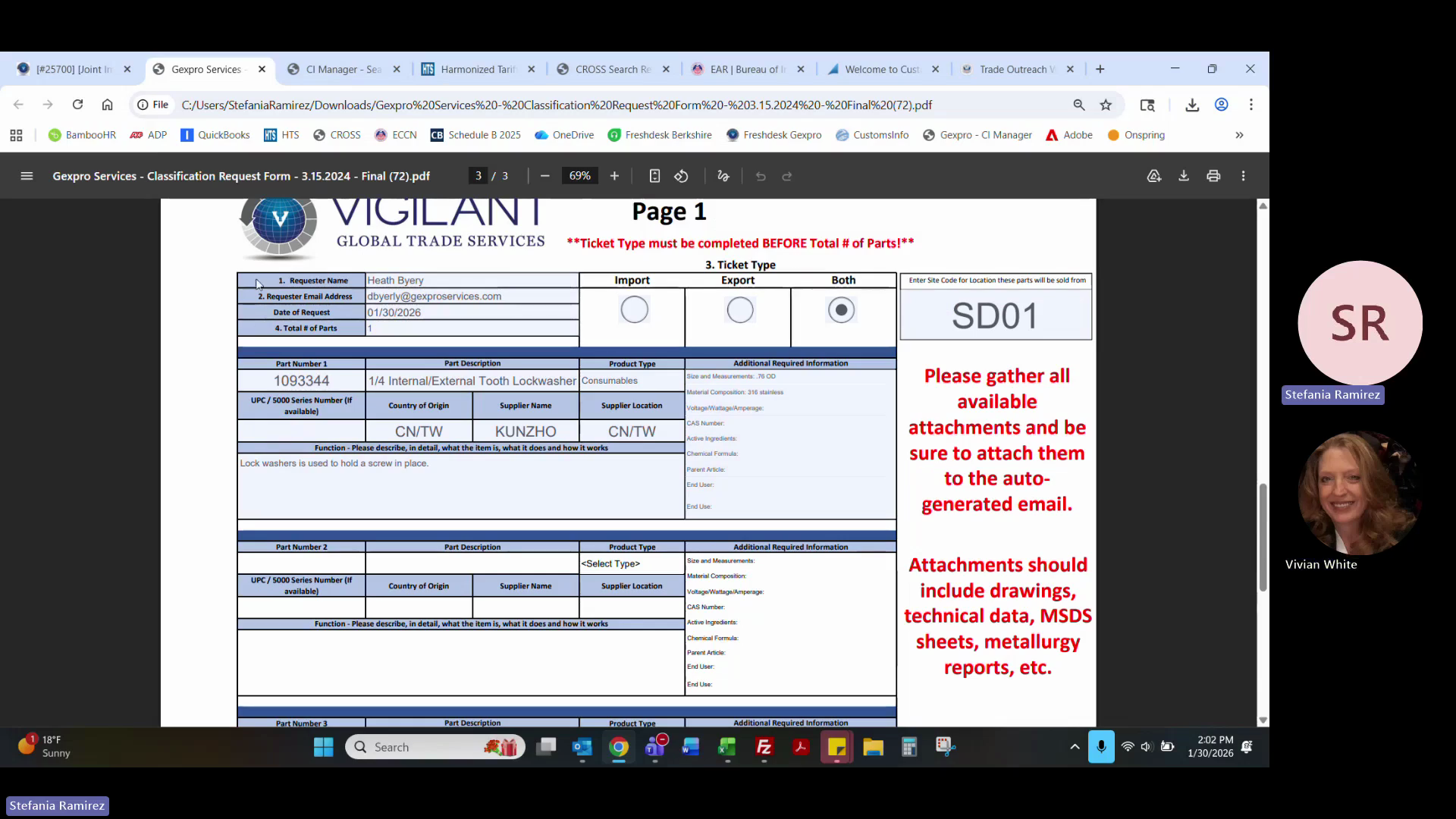Image resolution: width=1456 pixels, height=819 pixels.
Task: Toggle fit to page icon
Action: (654, 176)
